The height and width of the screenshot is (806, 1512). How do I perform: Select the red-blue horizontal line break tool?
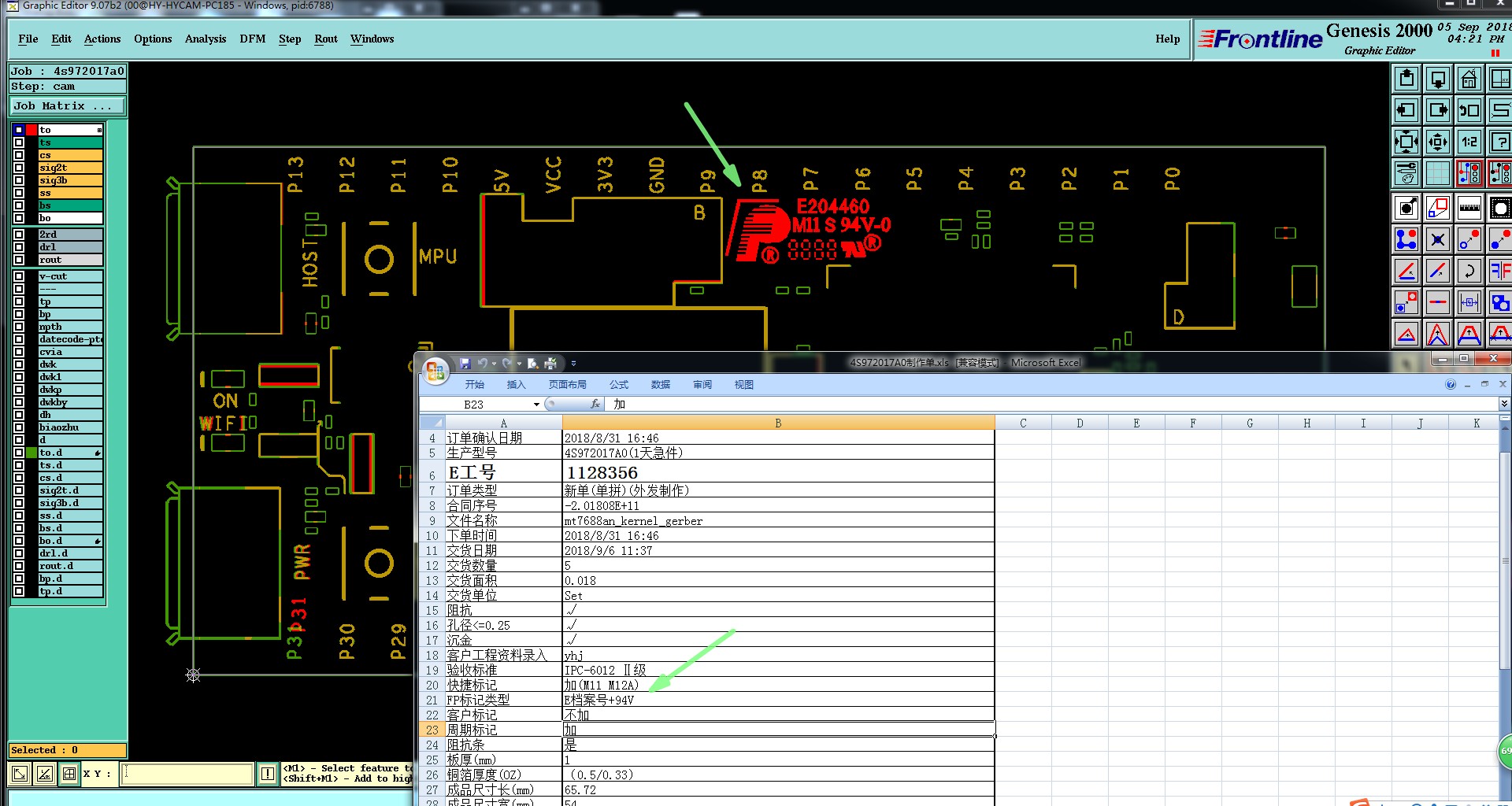[1438, 302]
